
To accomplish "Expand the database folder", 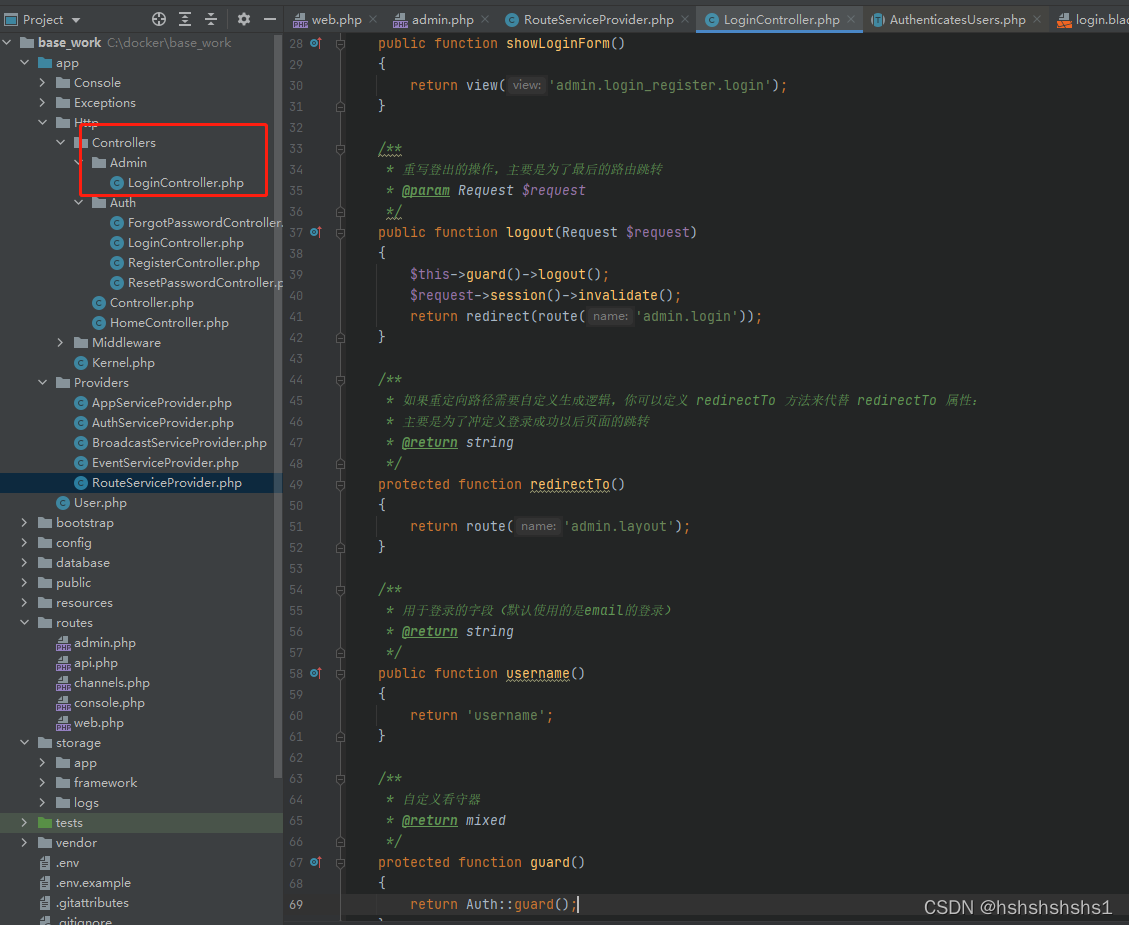I will pos(24,563).
